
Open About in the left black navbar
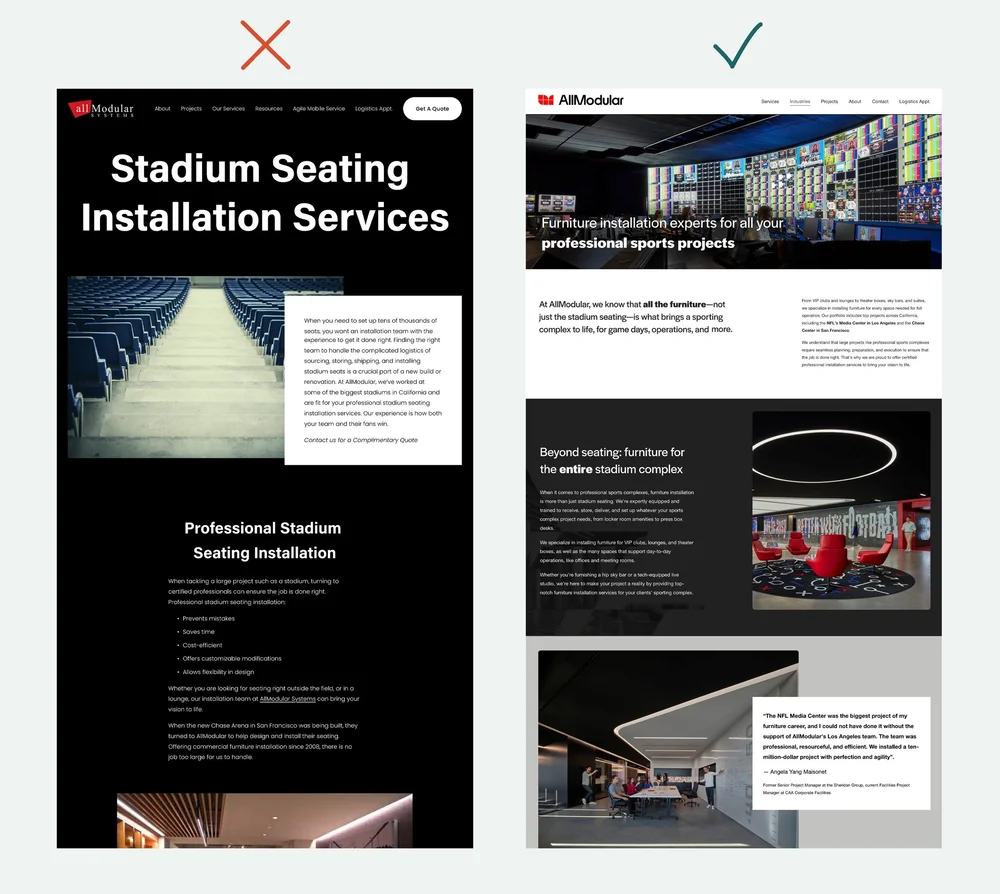[163, 108]
